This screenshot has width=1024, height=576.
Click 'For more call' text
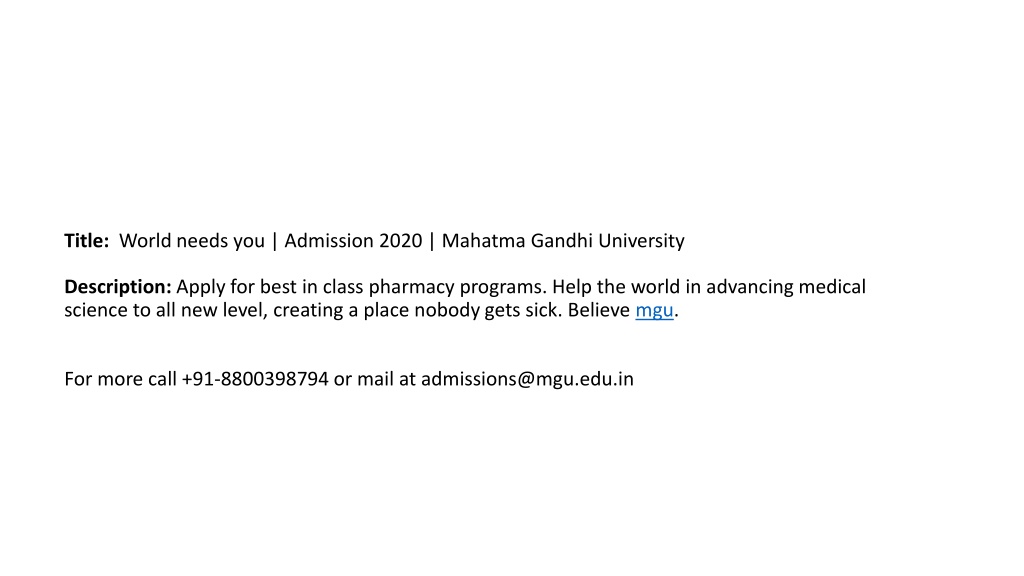[x=120, y=379]
